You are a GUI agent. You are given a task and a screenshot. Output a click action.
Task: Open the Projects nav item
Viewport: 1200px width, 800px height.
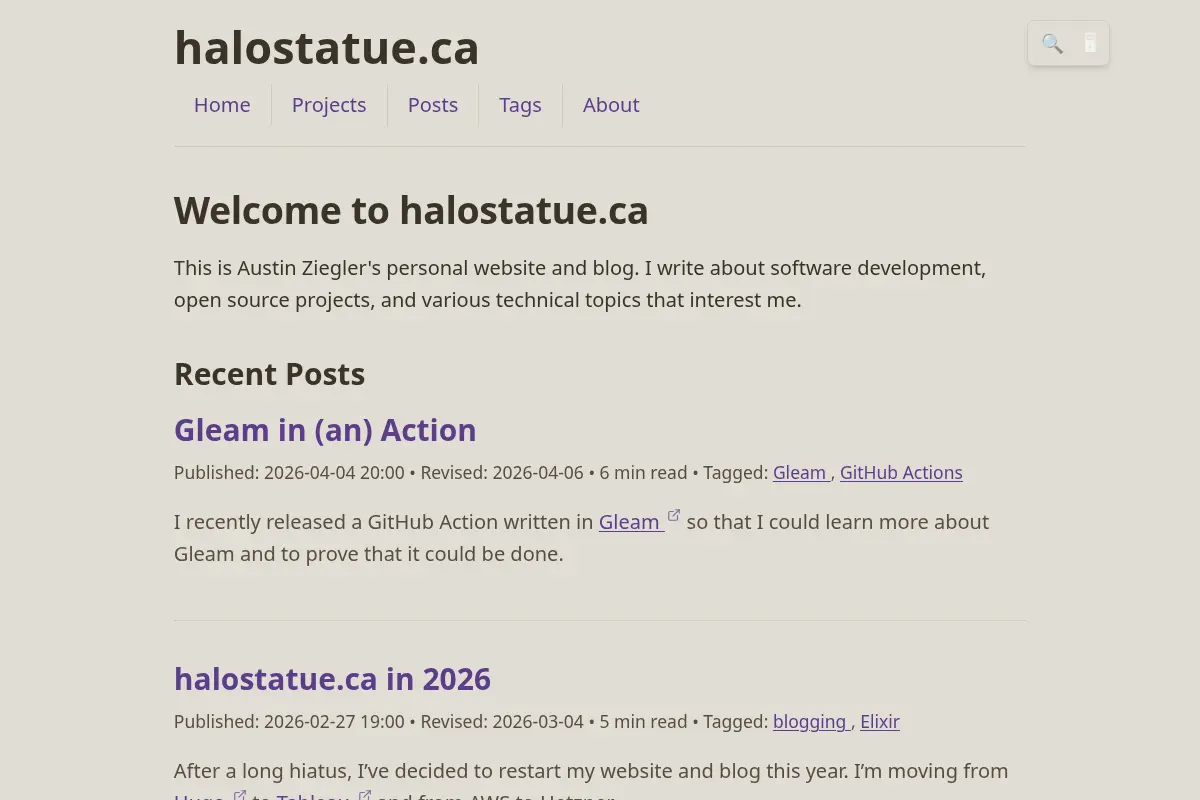[x=329, y=105]
